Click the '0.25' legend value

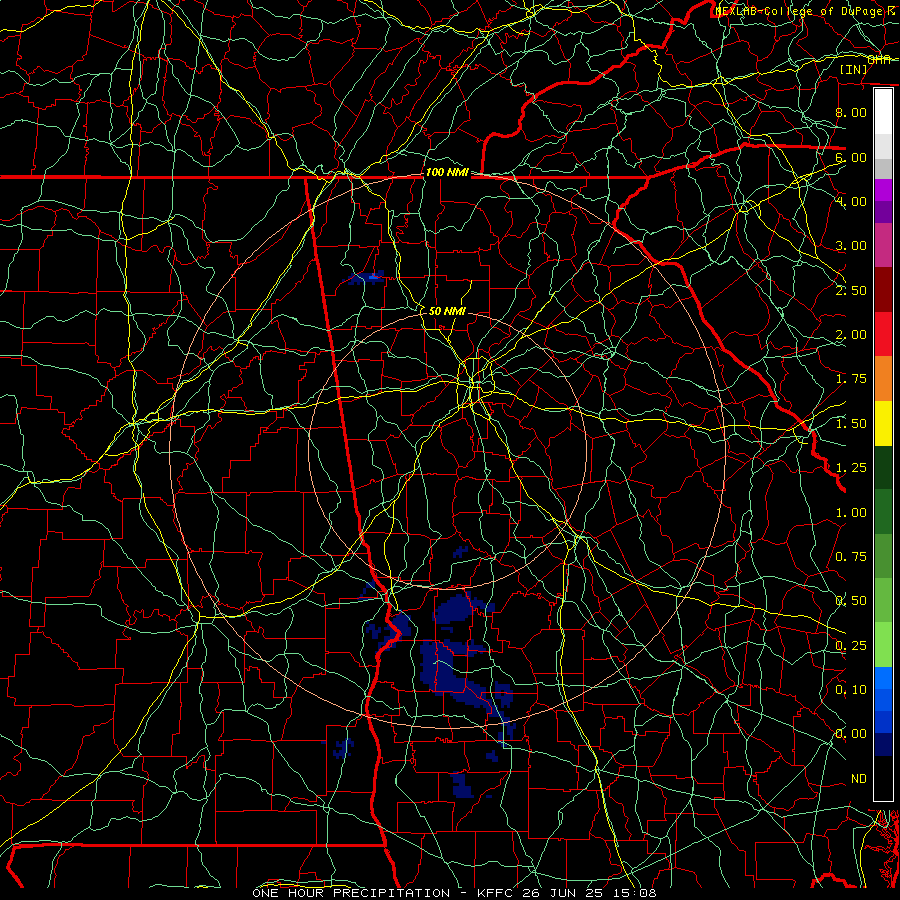pyautogui.click(x=851, y=646)
